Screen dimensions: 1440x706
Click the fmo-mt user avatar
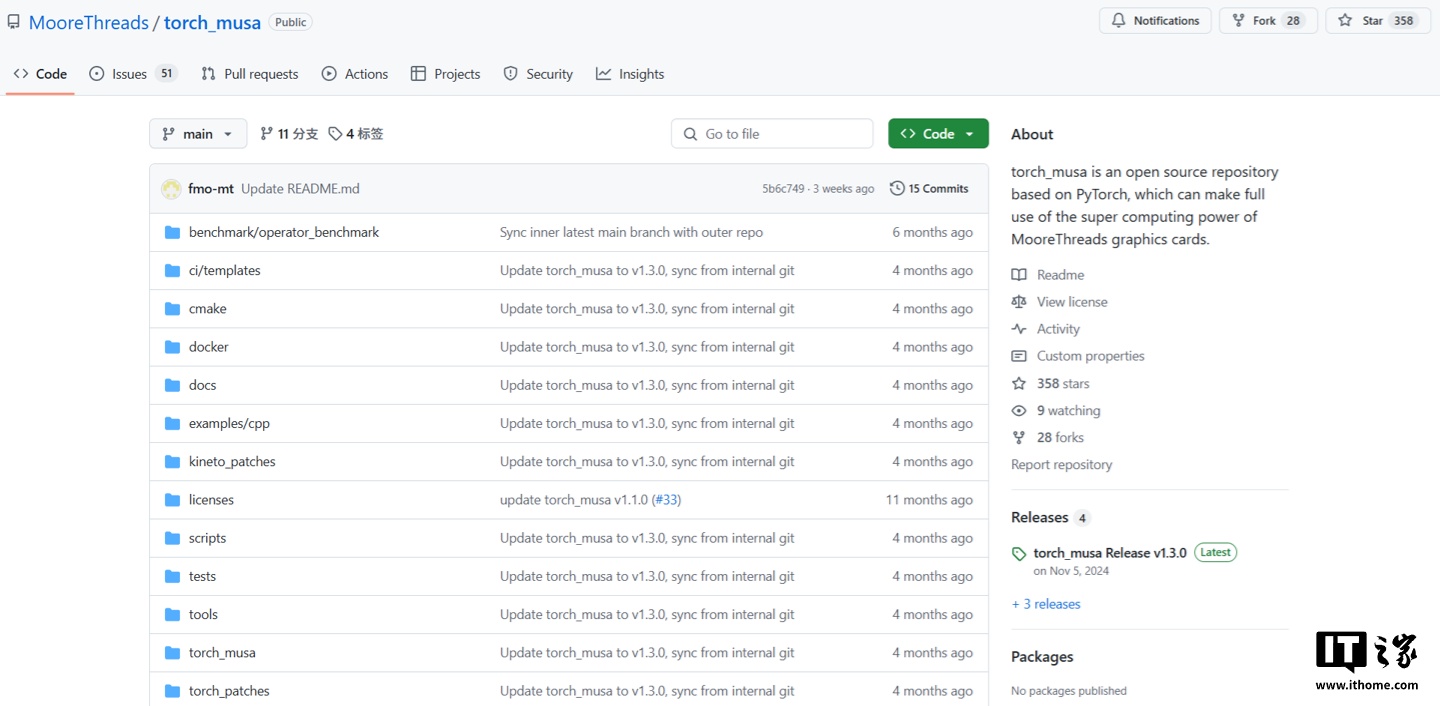[x=171, y=189]
